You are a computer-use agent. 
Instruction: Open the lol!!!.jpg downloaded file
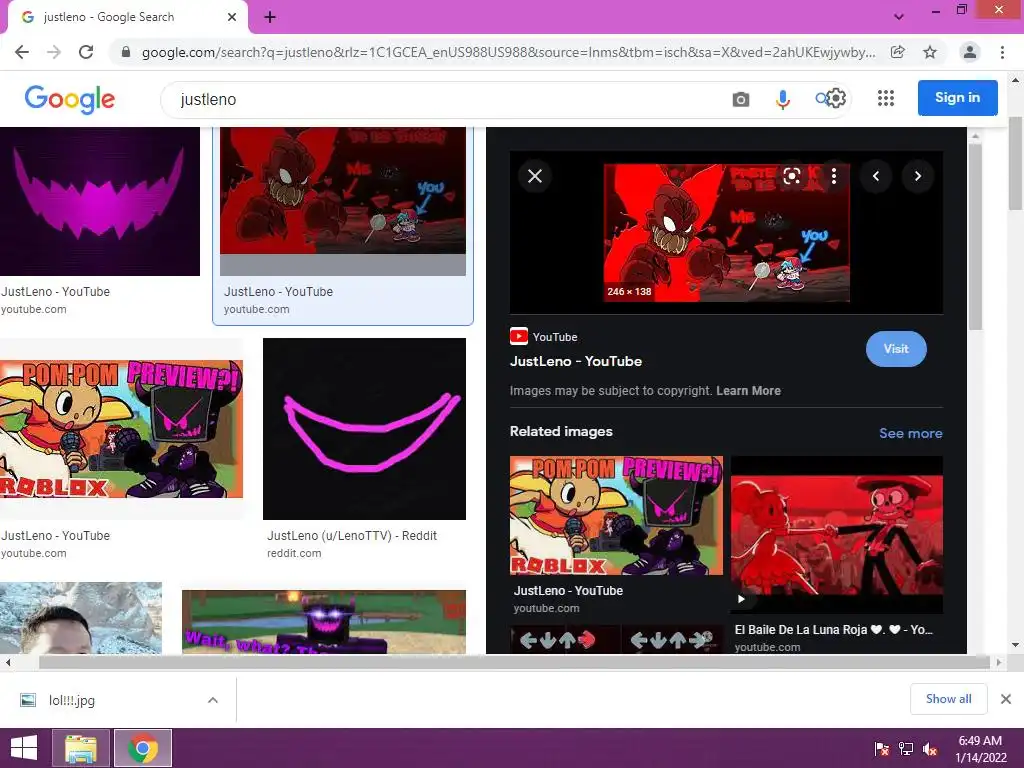click(72, 700)
